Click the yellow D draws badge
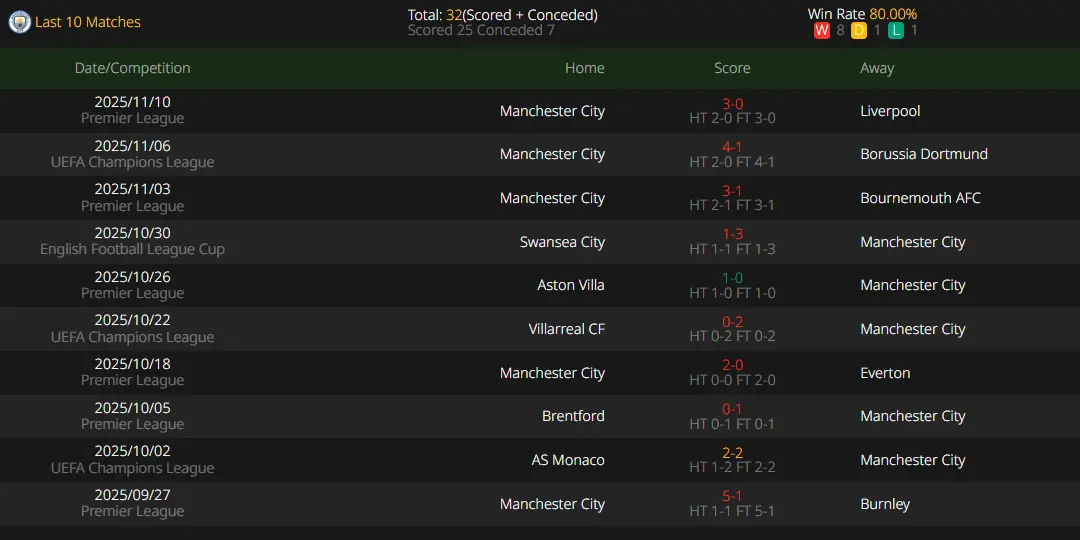The height and width of the screenshot is (540, 1080). point(858,30)
